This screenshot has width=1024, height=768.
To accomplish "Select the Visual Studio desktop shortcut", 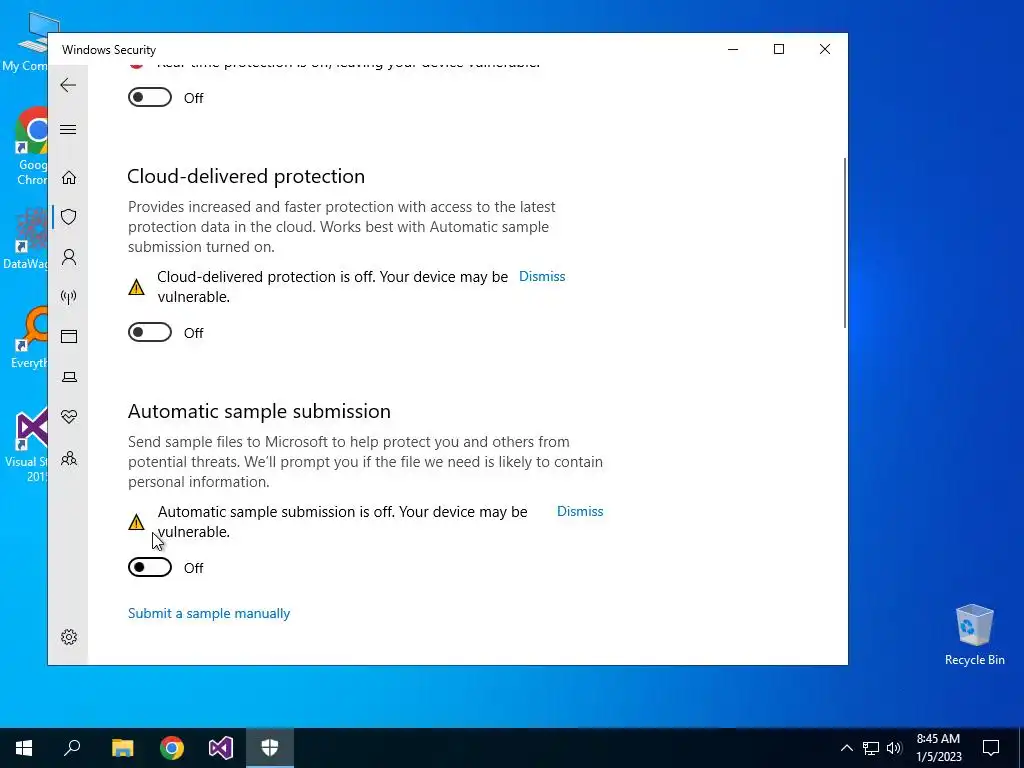I will [x=29, y=445].
